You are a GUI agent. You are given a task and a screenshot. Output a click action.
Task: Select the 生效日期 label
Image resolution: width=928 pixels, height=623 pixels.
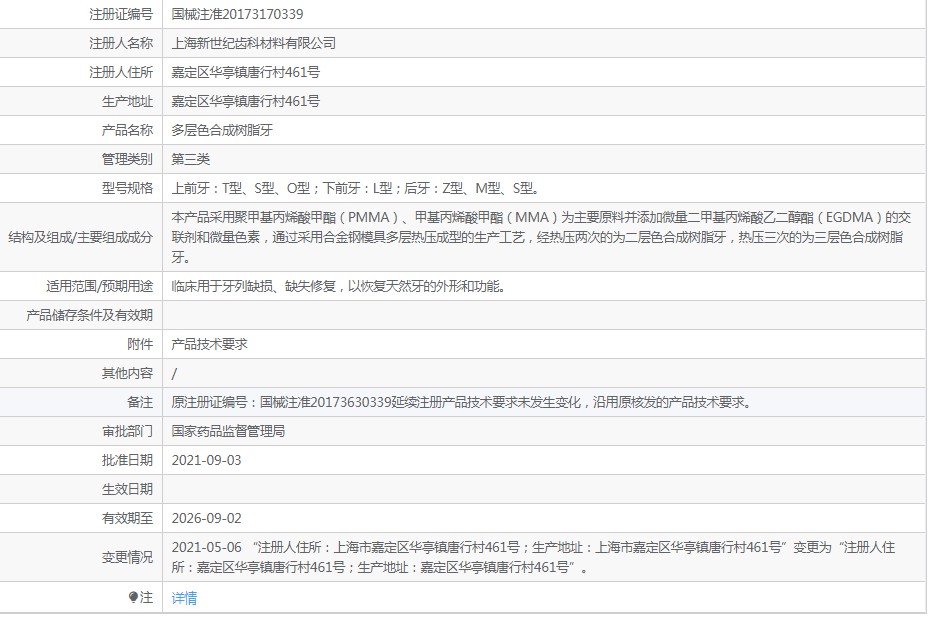click(127, 489)
